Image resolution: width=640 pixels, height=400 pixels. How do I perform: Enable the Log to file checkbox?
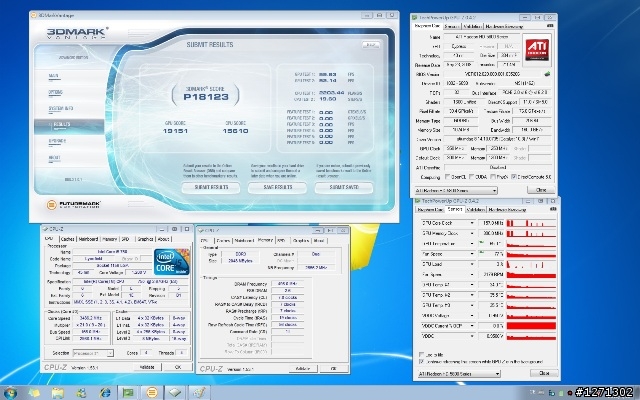422,355
